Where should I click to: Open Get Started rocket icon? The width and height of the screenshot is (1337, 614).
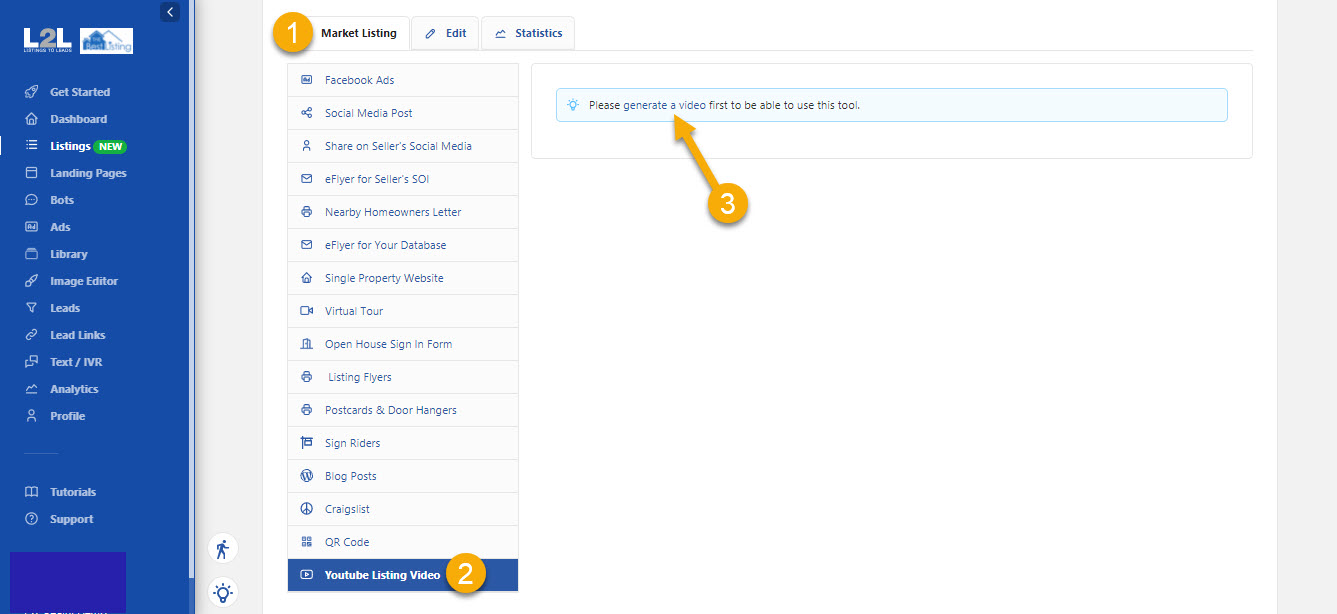(x=32, y=92)
